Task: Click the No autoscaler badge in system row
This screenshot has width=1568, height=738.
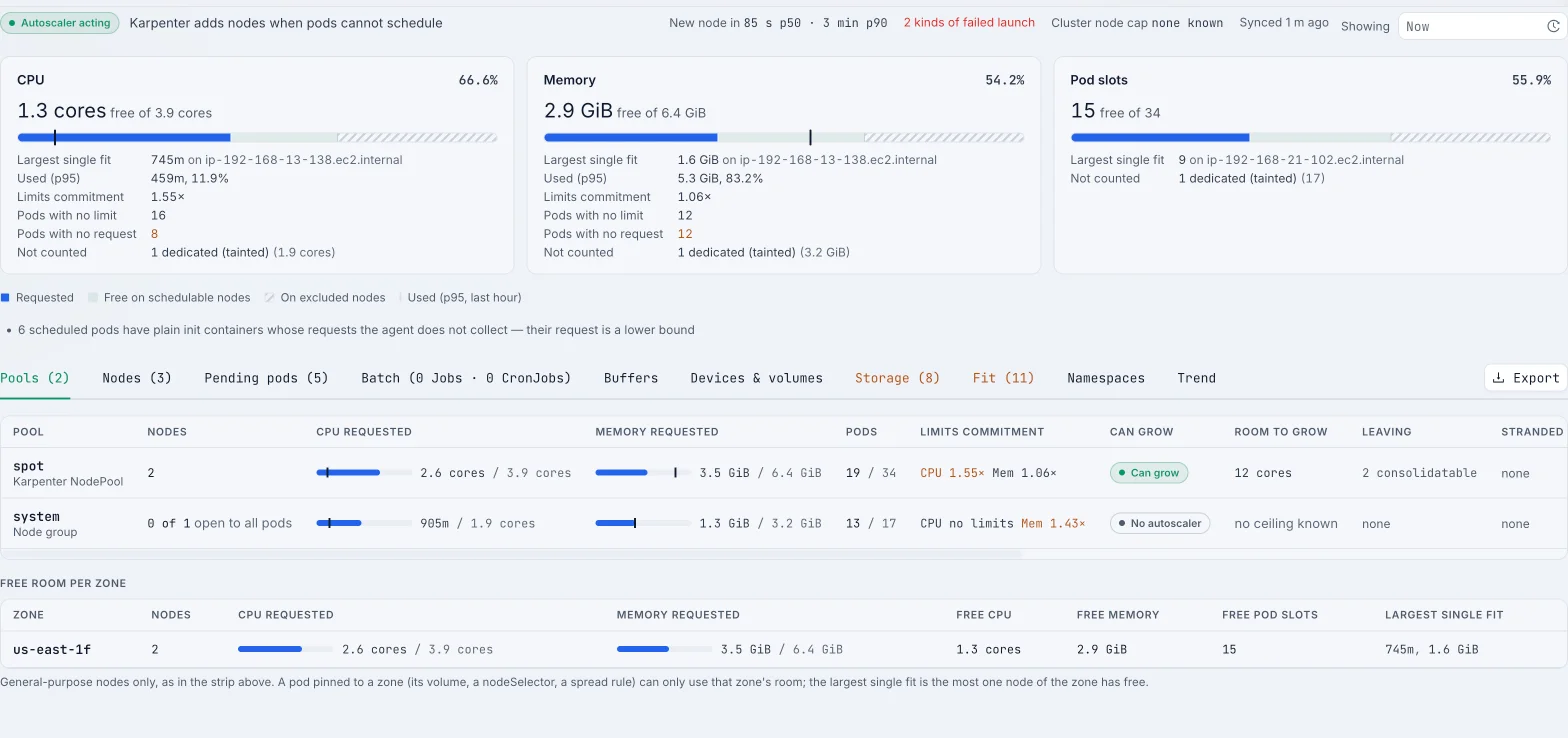Action: tap(1160, 523)
